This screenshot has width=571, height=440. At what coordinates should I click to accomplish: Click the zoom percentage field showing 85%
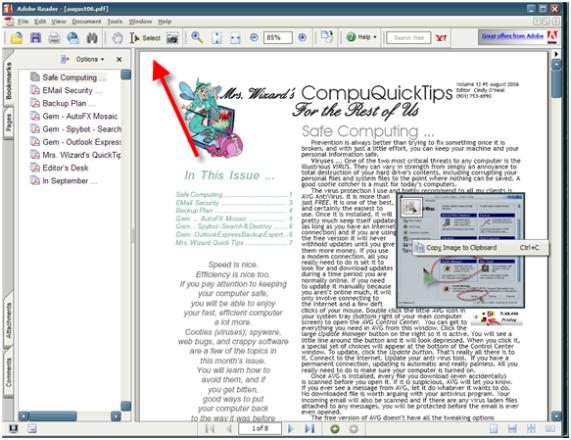pos(278,37)
